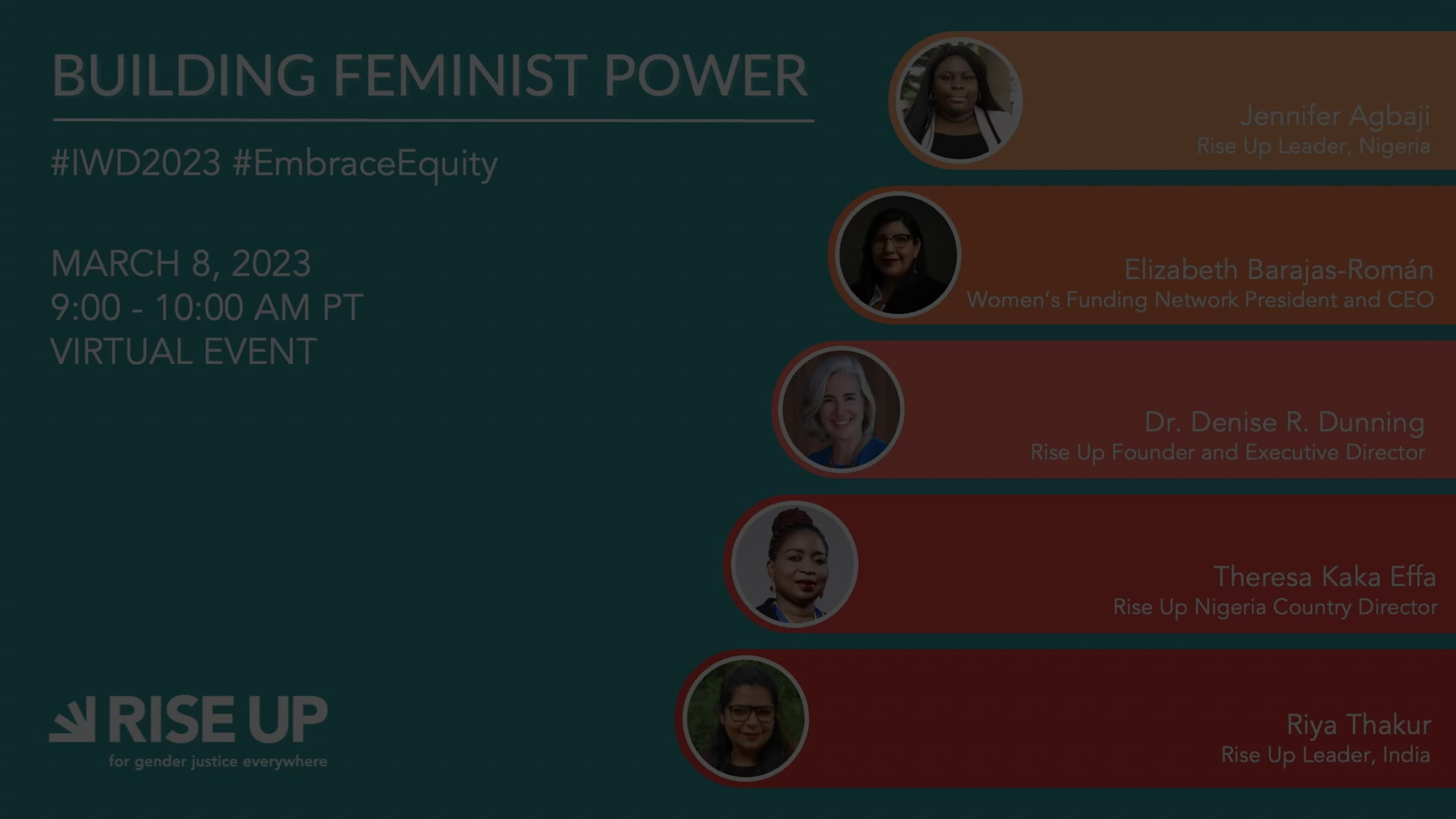Click the 'for gender justice everywhere' tagline
This screenshot has height=819, width=1456.
point(218,761)
